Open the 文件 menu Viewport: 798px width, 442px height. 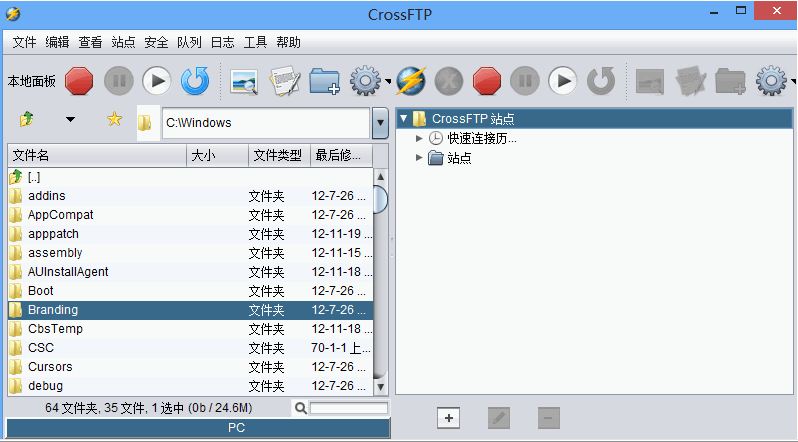pyautogui.click(x=24, y=42)
